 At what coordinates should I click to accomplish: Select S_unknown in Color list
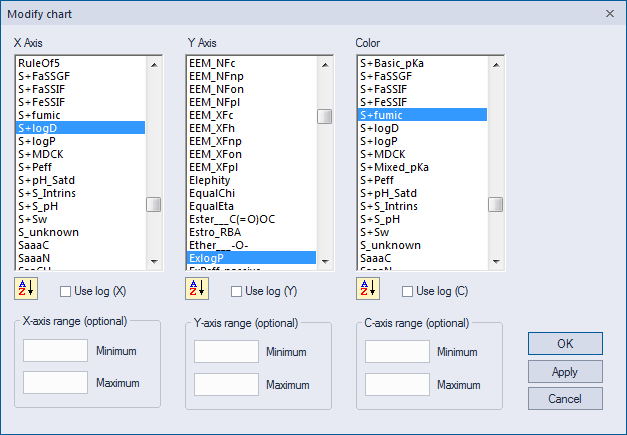423,245
